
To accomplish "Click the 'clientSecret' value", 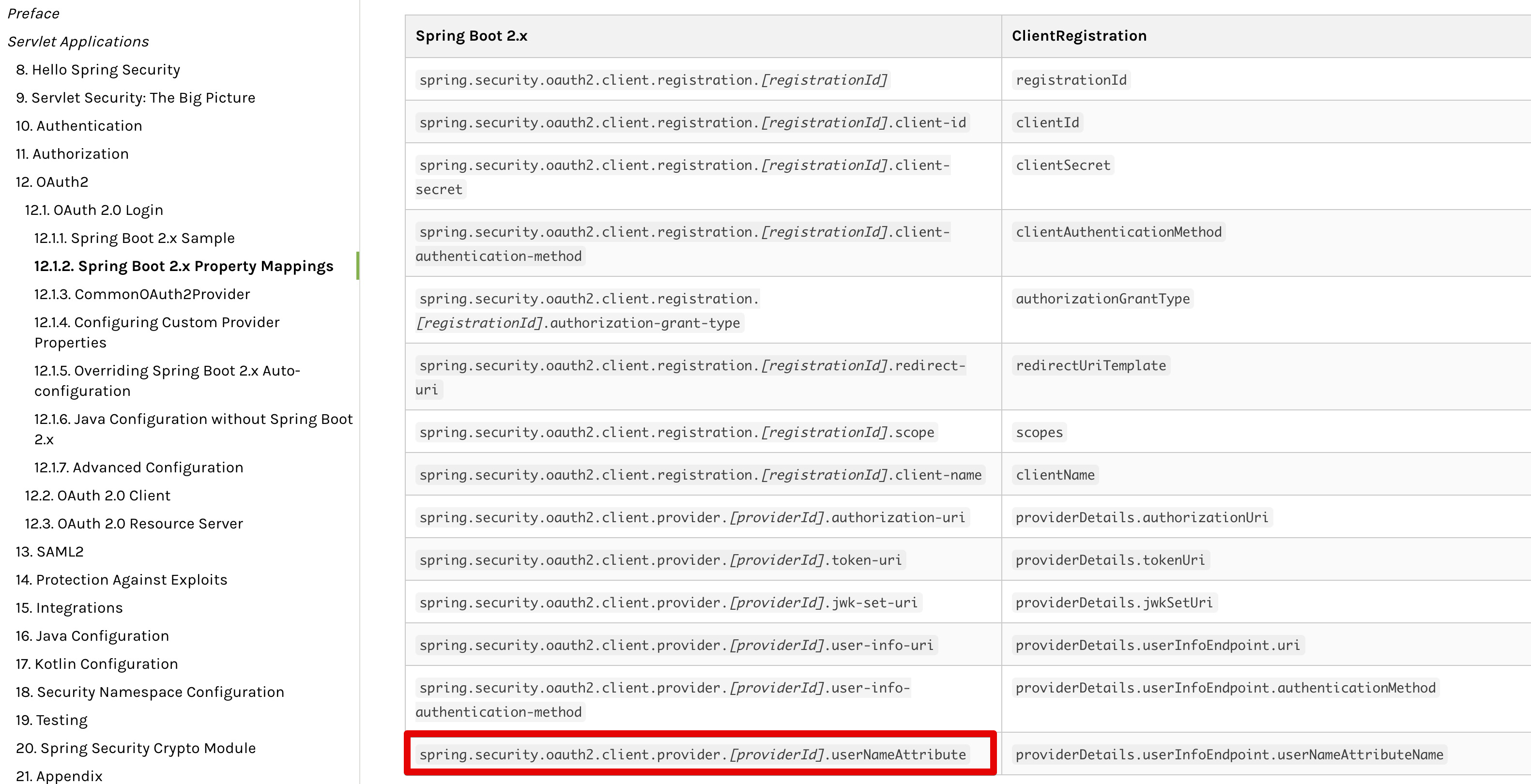I will 1063,165.
